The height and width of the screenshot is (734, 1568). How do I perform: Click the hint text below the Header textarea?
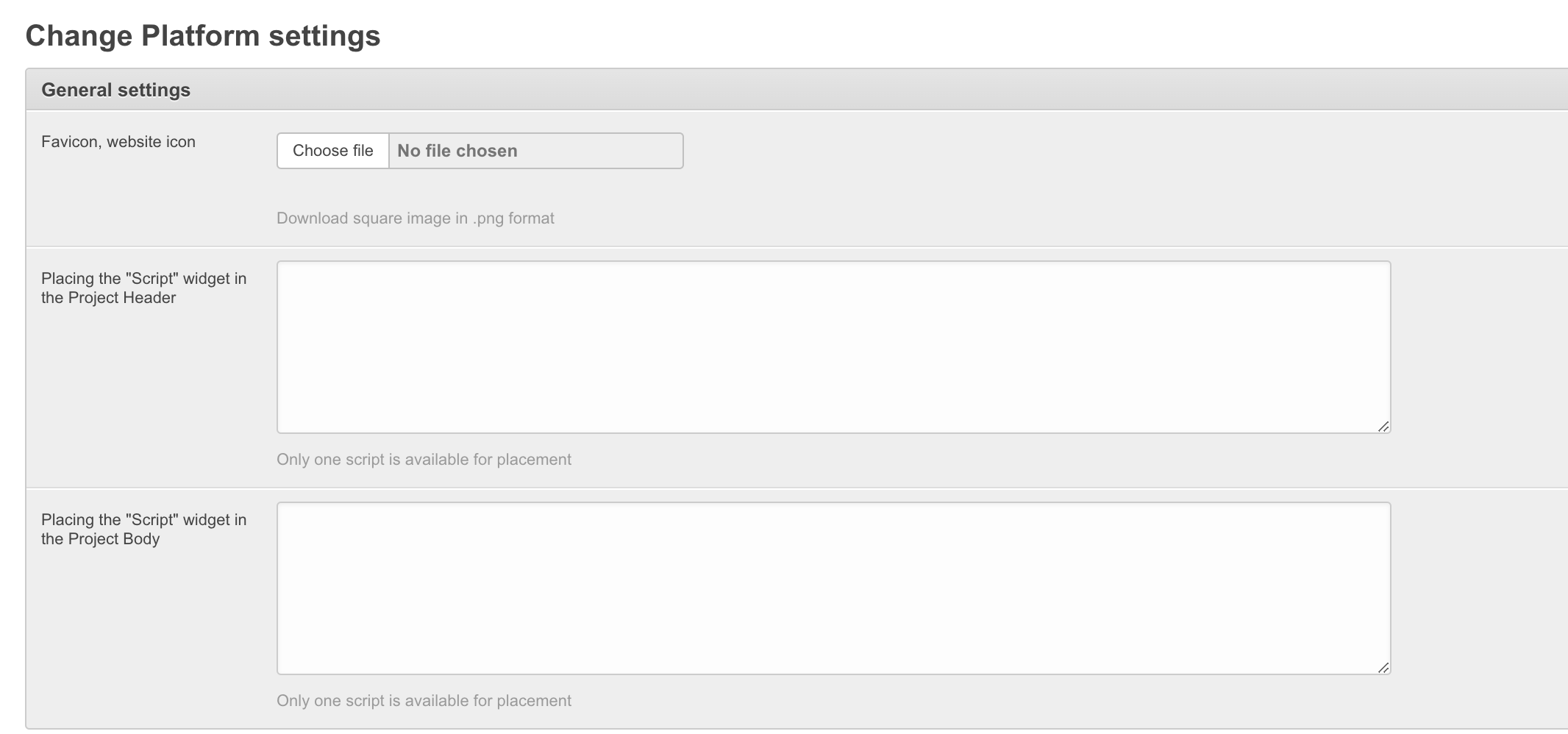[424, 460]
